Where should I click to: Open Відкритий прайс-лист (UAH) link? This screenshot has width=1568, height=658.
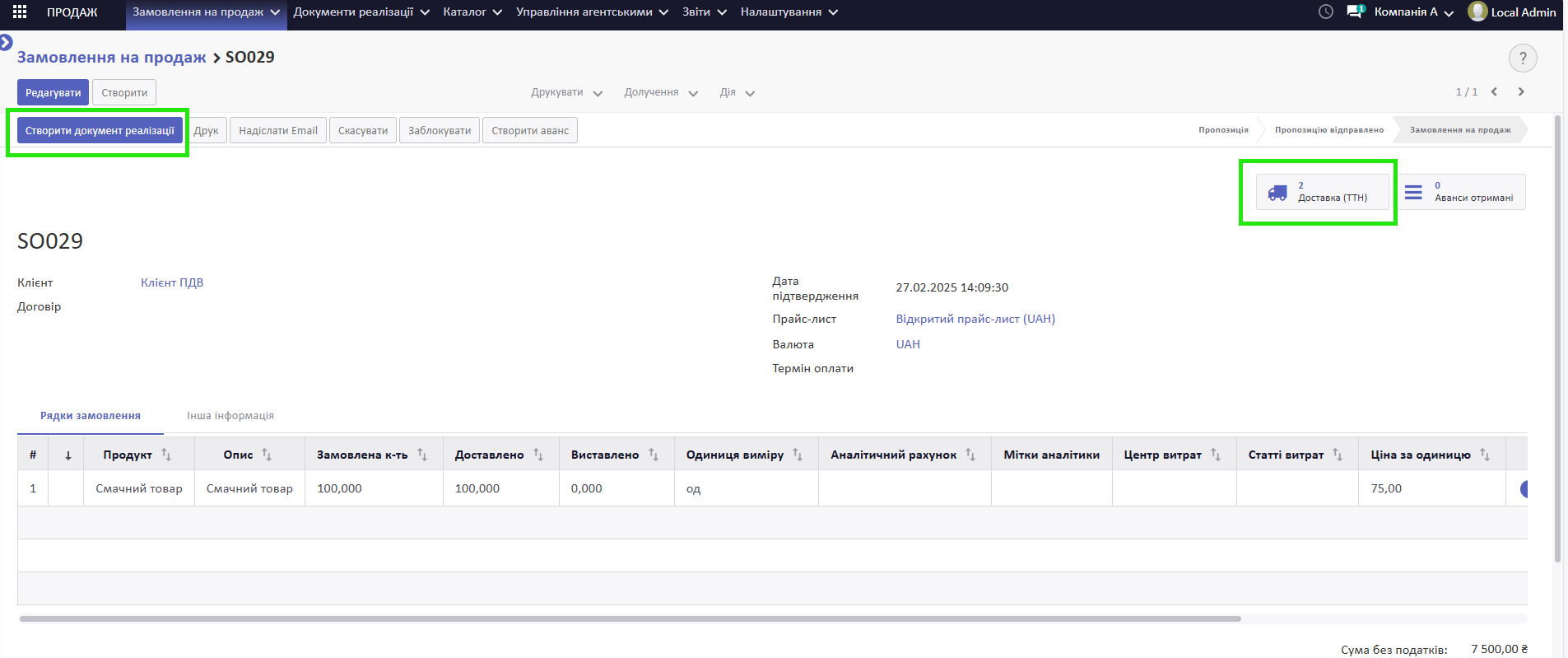975,319
